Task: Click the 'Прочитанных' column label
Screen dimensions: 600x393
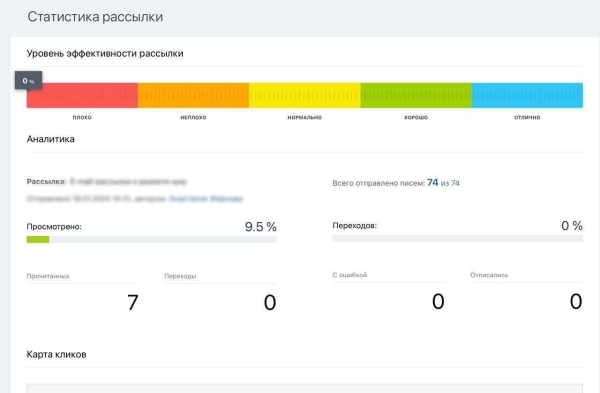Action: (x=48, y=276)
